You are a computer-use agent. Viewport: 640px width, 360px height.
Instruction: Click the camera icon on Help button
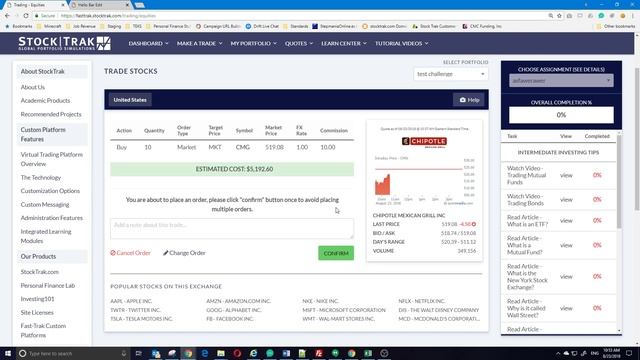click(462, 100)
